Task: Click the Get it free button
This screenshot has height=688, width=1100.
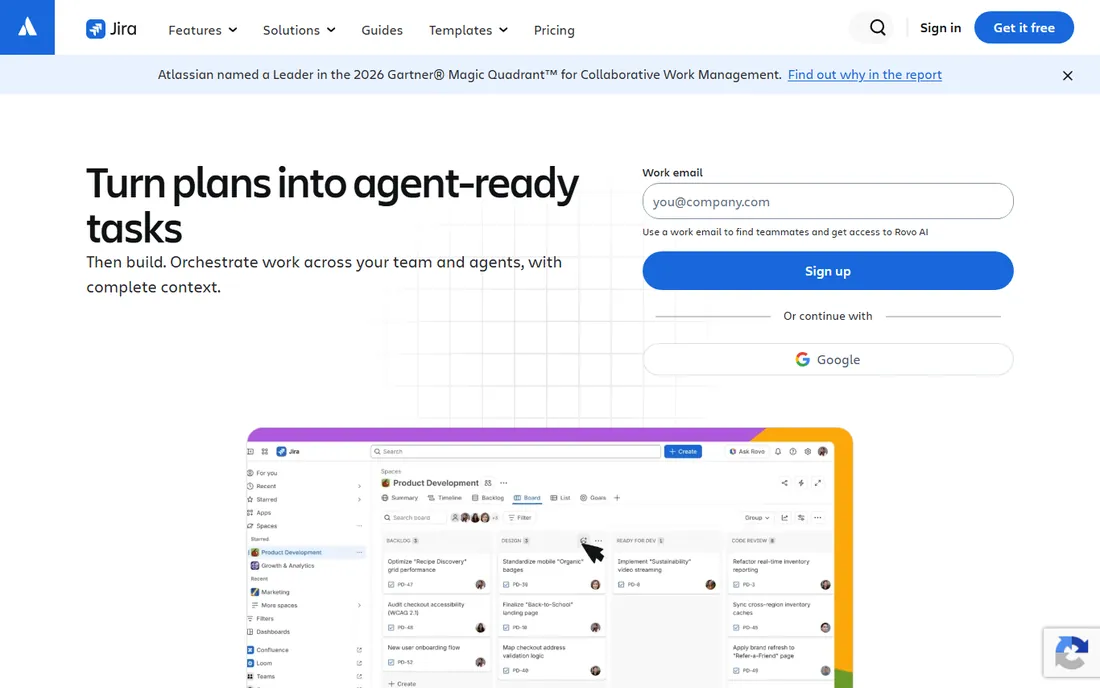Action: point(1024,27)
